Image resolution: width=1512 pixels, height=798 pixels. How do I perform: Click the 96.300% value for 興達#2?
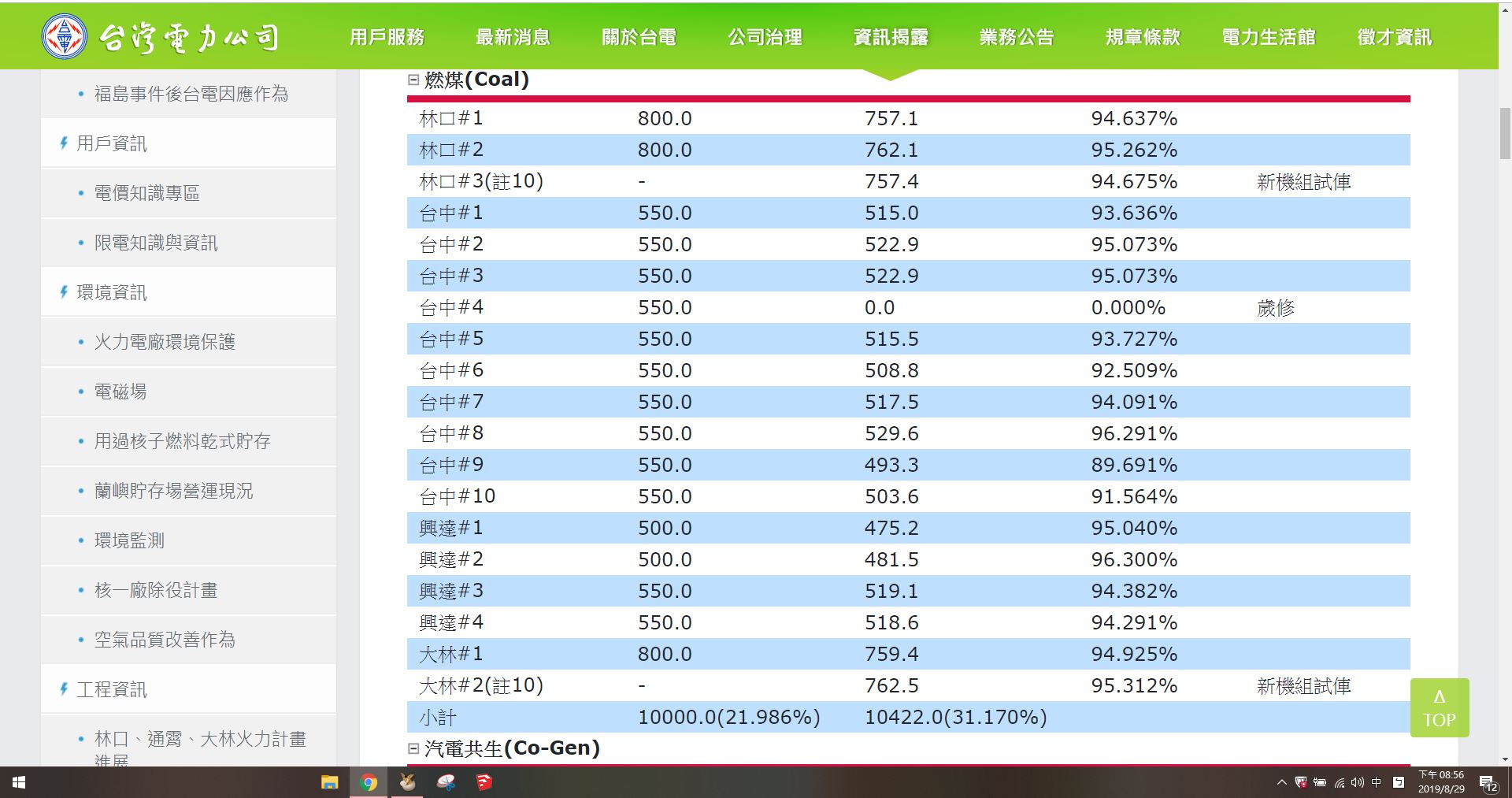tap(1134, 559)
